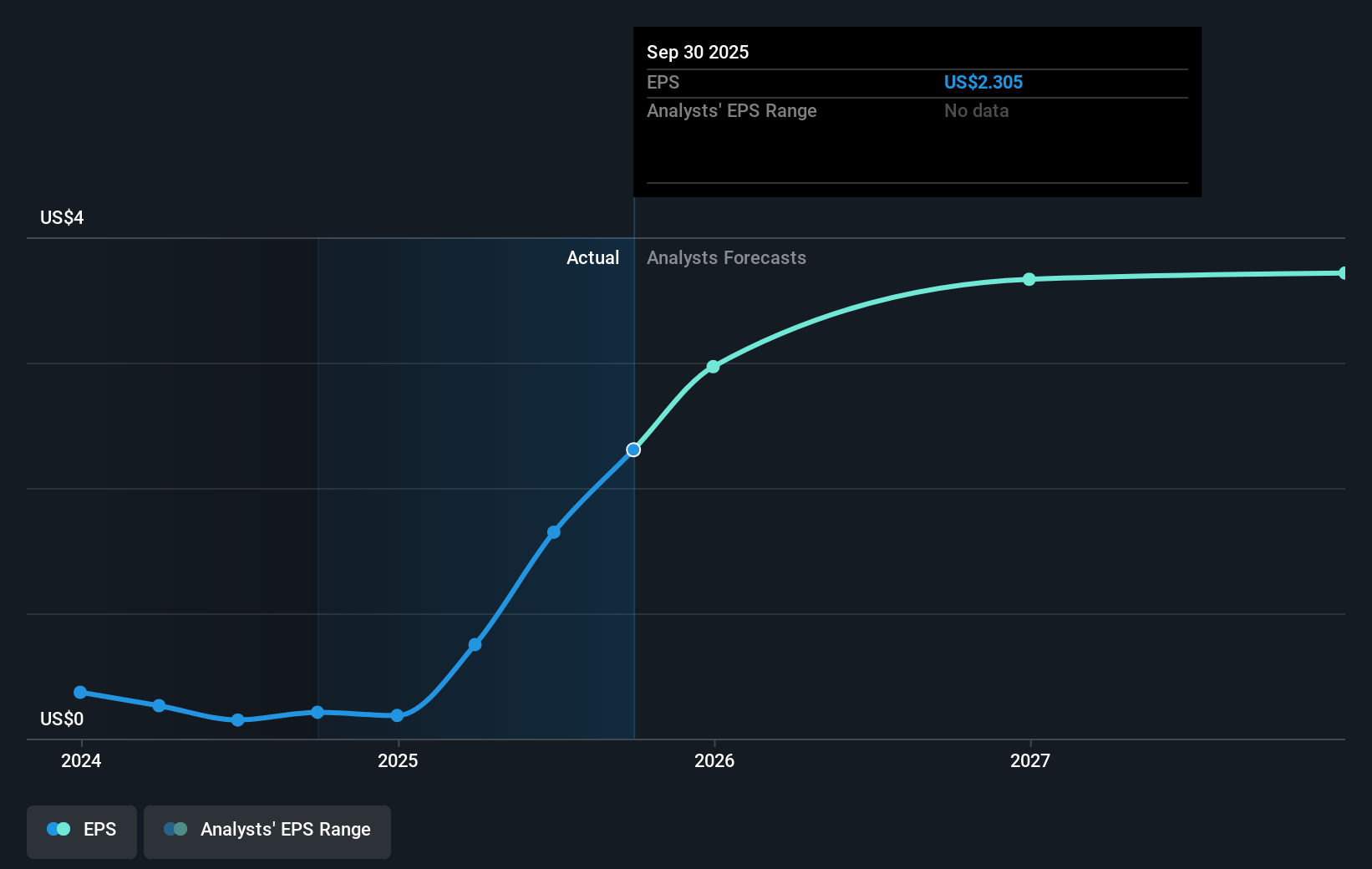This screenshot has height=869, width=1372.
Task: Click the 2027 x-axis label
Action: point(1030,760)
